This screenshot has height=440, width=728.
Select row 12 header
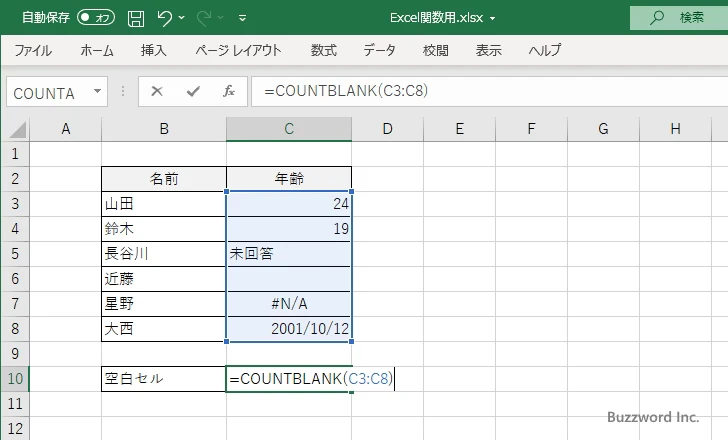[15, 428]
